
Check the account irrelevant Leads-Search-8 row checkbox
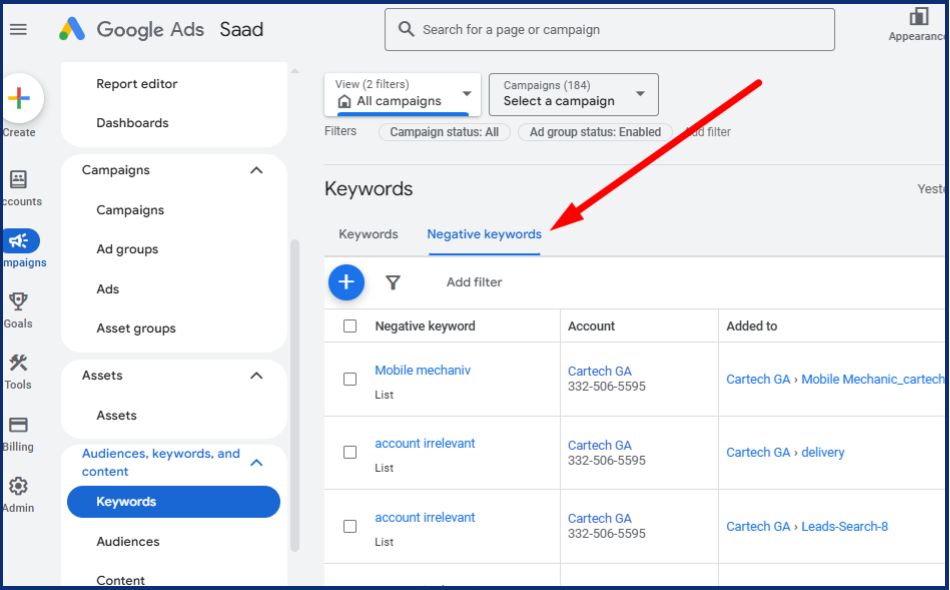[x=350, y=526]
